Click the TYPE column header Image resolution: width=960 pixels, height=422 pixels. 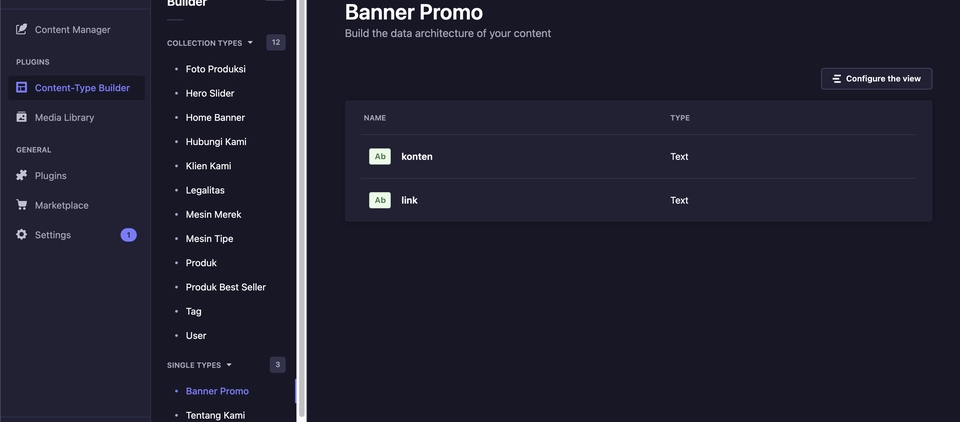click(x=680, y=118)
